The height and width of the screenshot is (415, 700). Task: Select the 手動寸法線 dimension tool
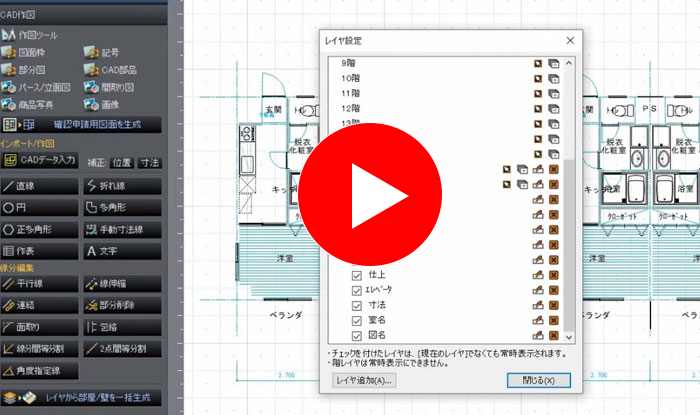point(122,230)
